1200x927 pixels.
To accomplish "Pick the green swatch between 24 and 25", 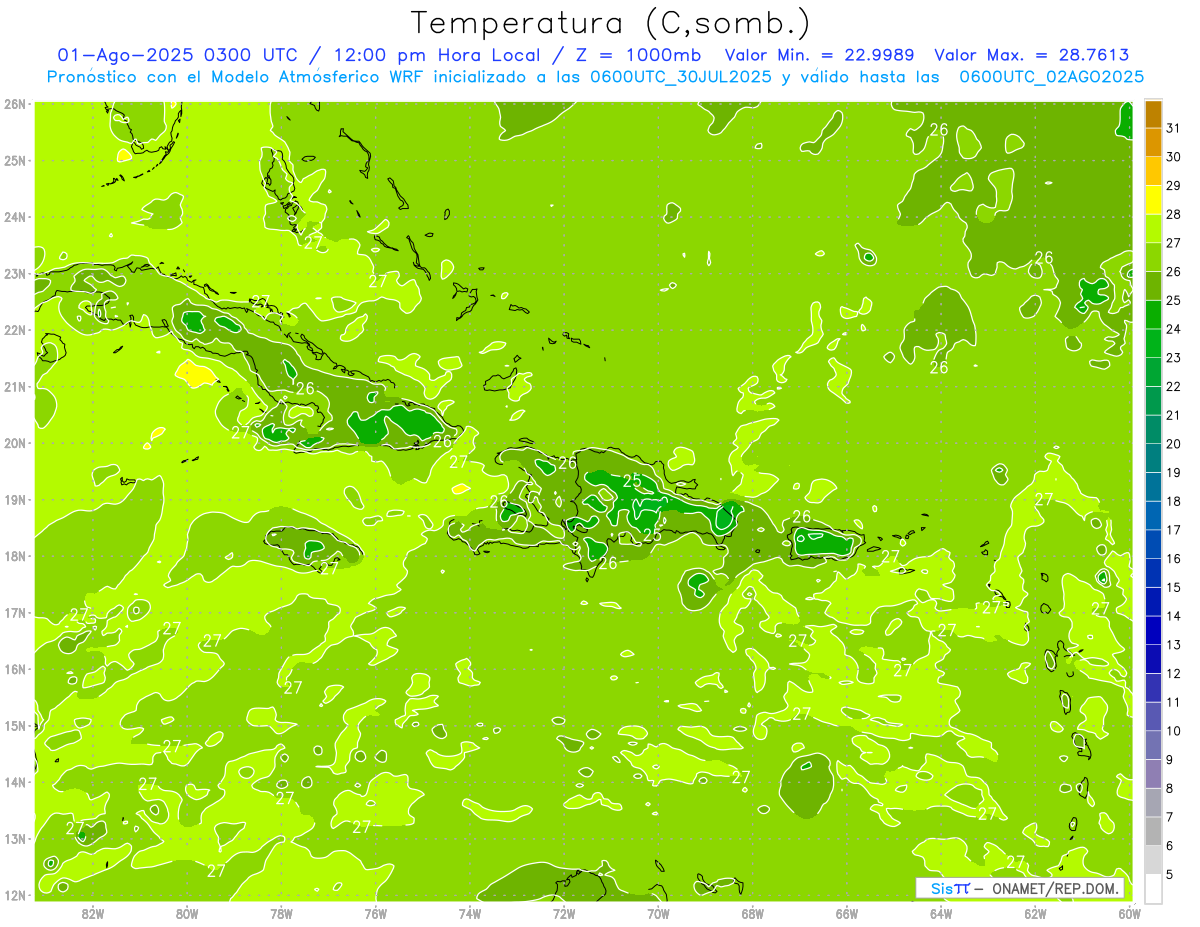I will pyautogui.click(x=1153, y=314).
